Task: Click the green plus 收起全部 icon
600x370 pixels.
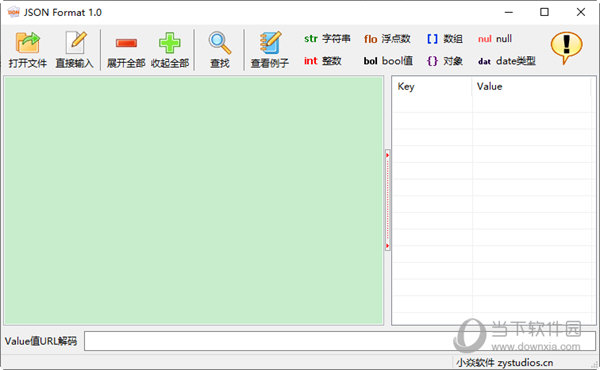Action: click(170, 50)
